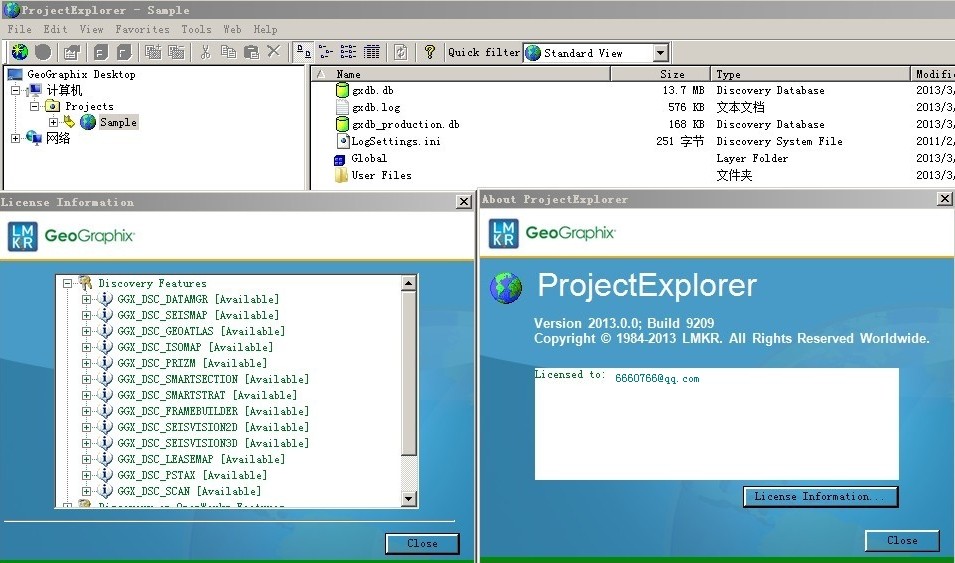This screenshot has width=955, height=563.
Task: Click the Delete X toolbar icon
Action: tap(274, 52)
